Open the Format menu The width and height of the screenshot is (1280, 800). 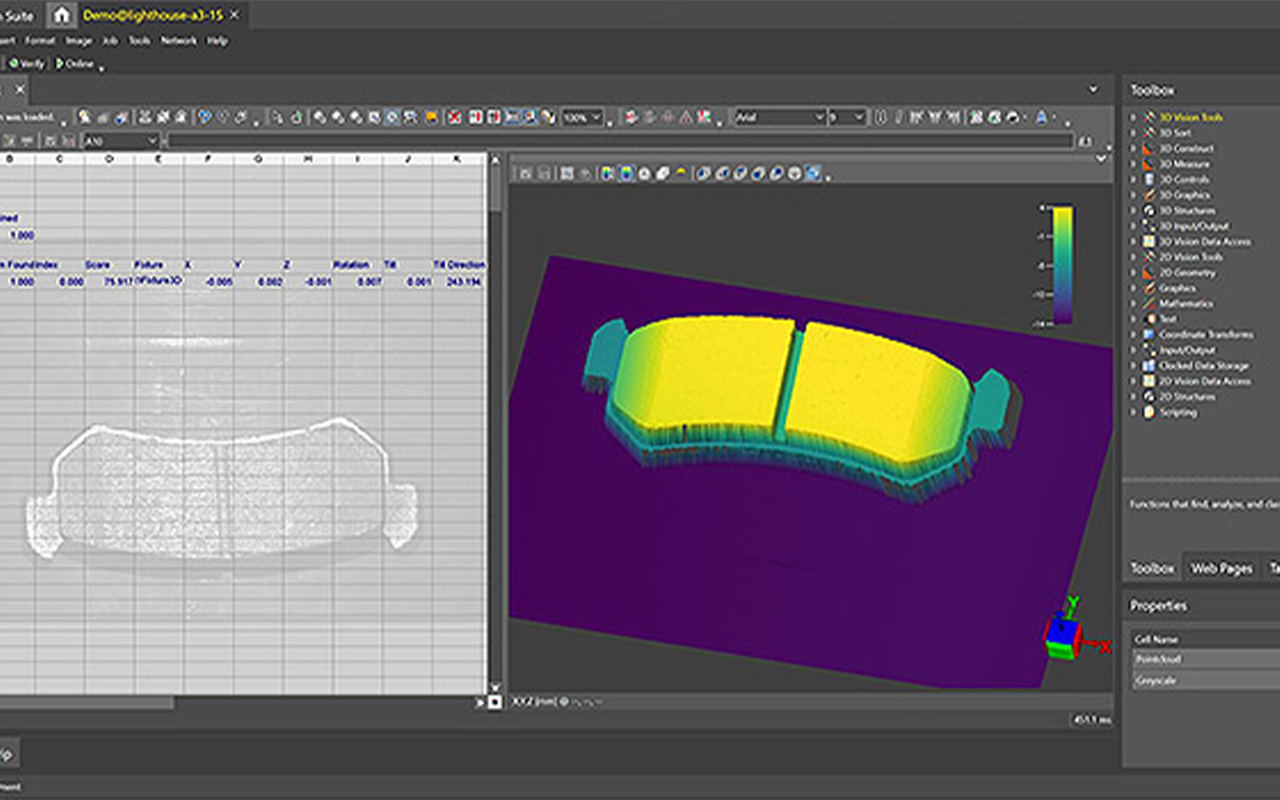click(x=40, y=41)
